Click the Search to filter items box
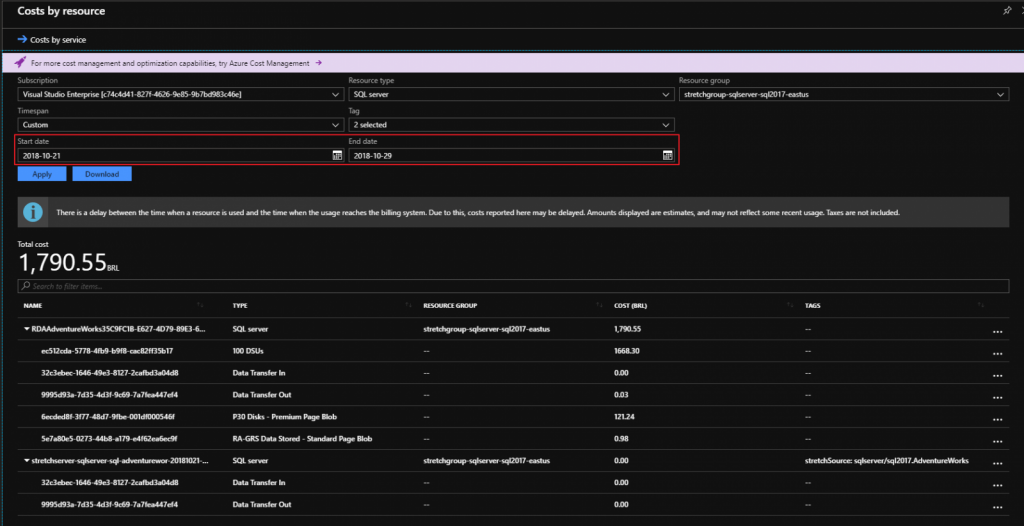Image resolution: width=1024 pixels, height=526 pixels. coord(513,286)
